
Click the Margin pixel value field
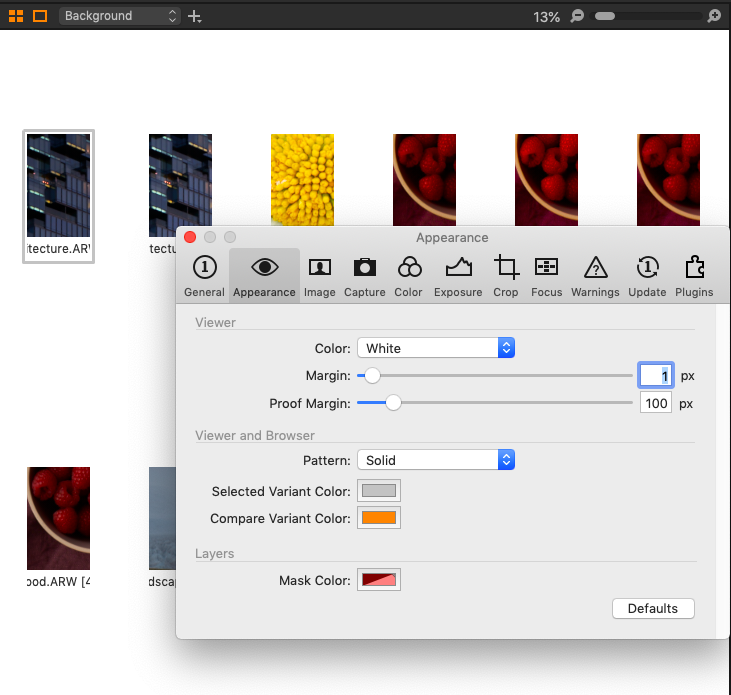tap(656, 375)
